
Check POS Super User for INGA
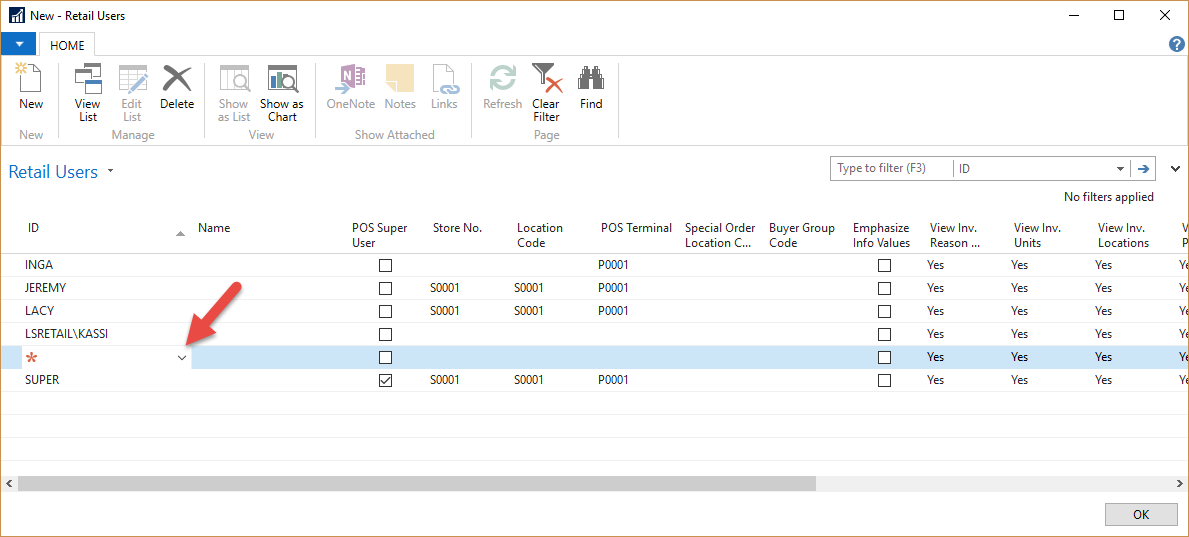[x=385, y=265]
